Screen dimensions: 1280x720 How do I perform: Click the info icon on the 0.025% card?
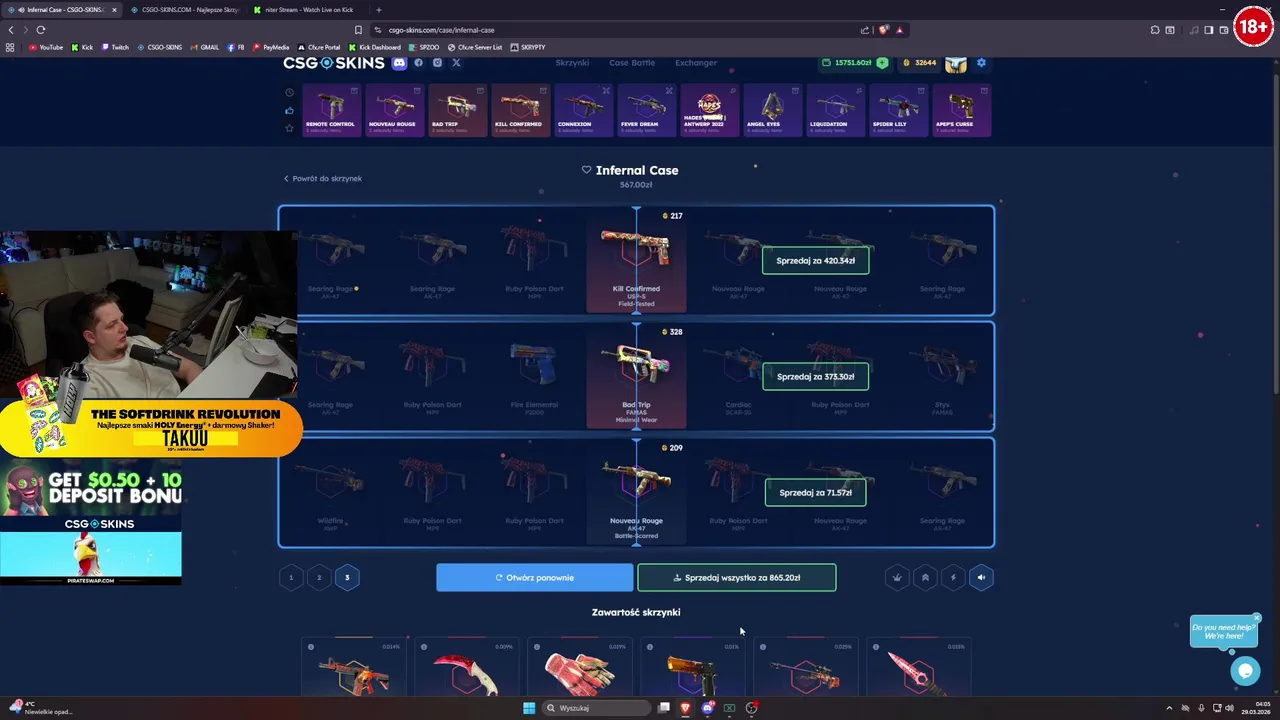point(763,647)
